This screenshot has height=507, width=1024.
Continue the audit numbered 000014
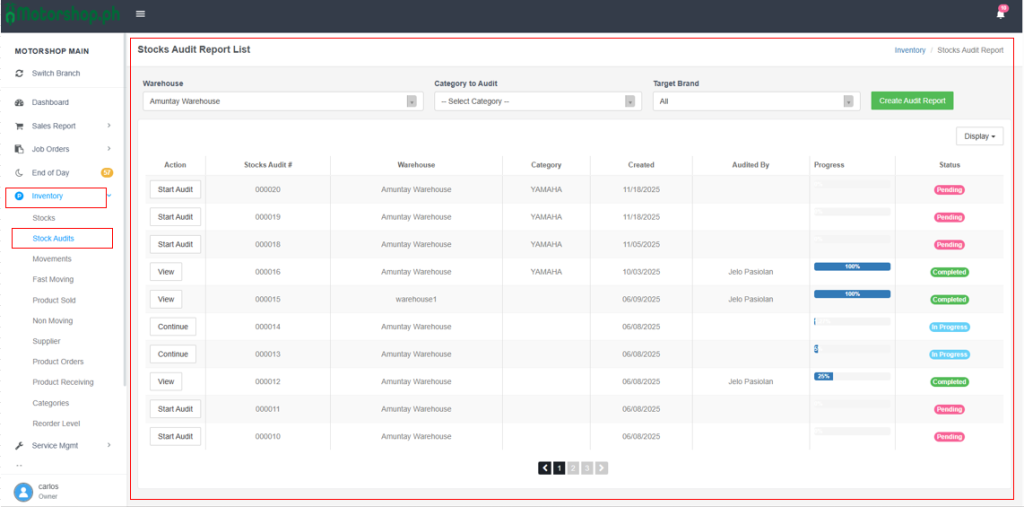(x=173, y=326)
